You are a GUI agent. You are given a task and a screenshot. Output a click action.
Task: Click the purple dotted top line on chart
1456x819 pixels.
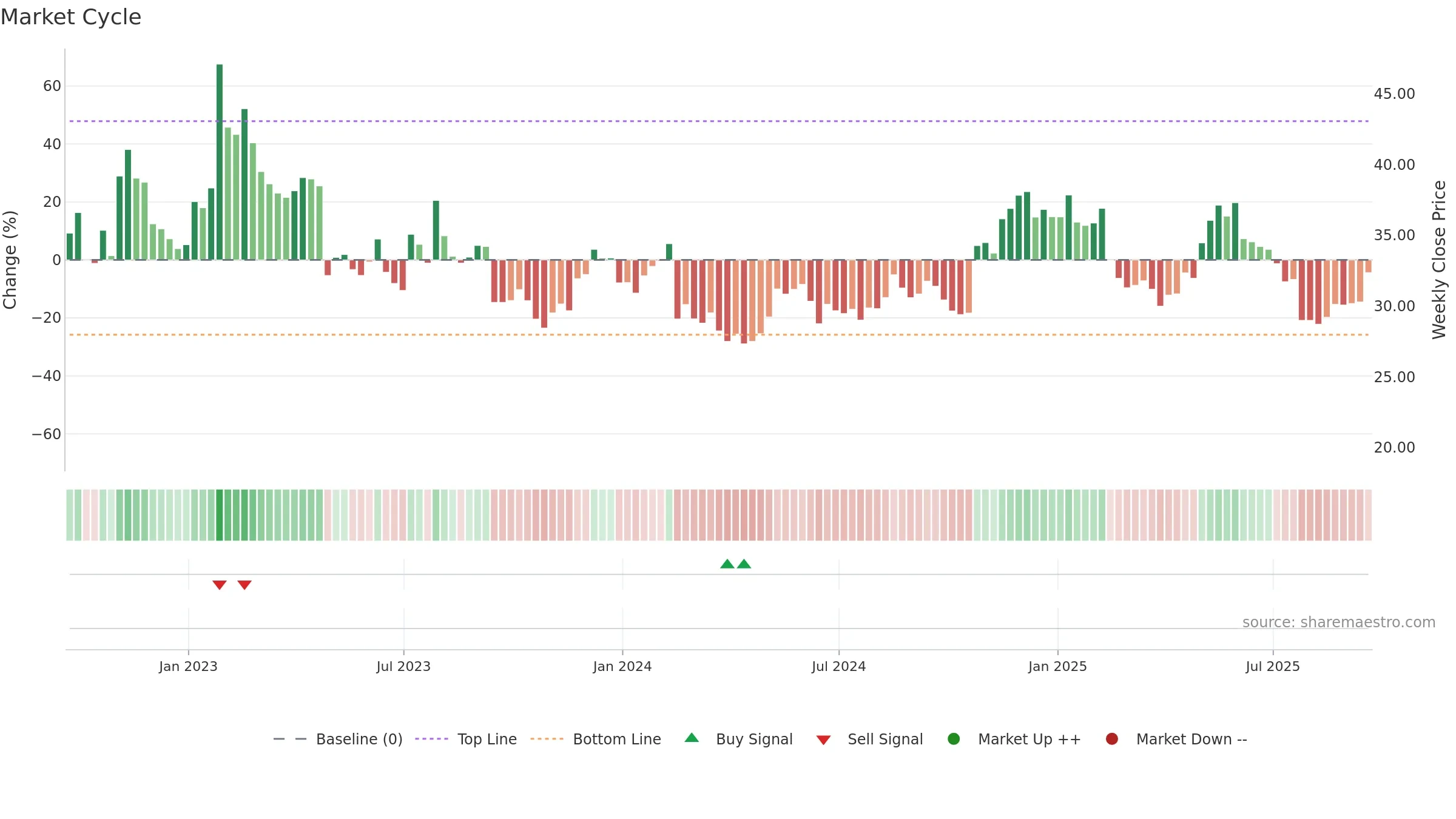click(719, 121)
